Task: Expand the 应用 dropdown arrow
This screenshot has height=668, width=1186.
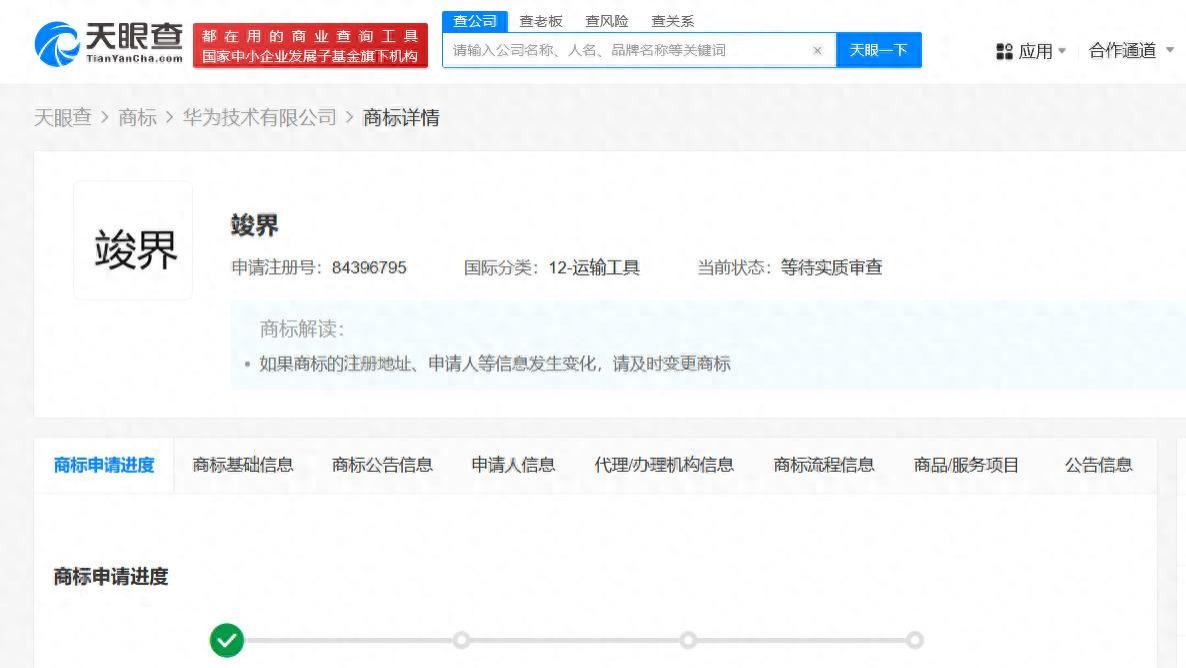Action: [x=1062, y=51]
